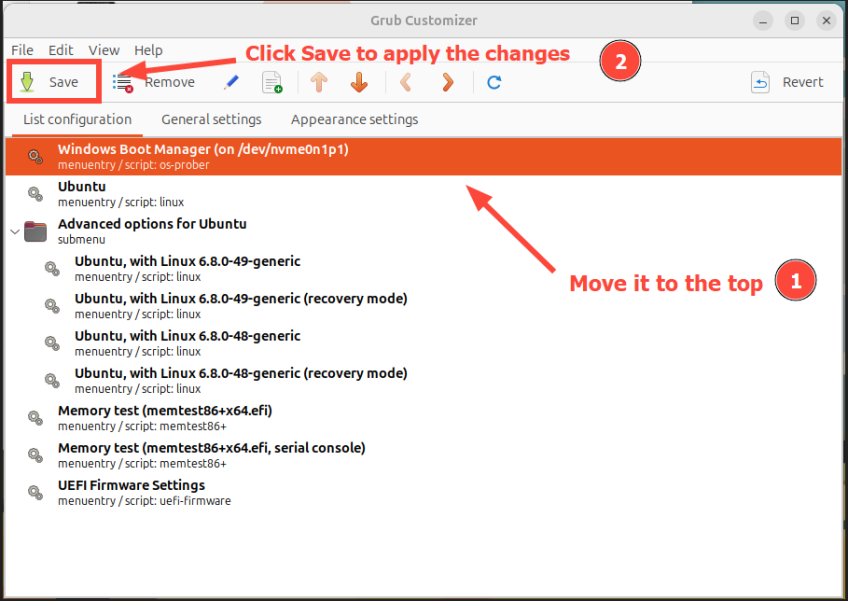
Task: Click the pencil edit entry icon
Action: 231,83
